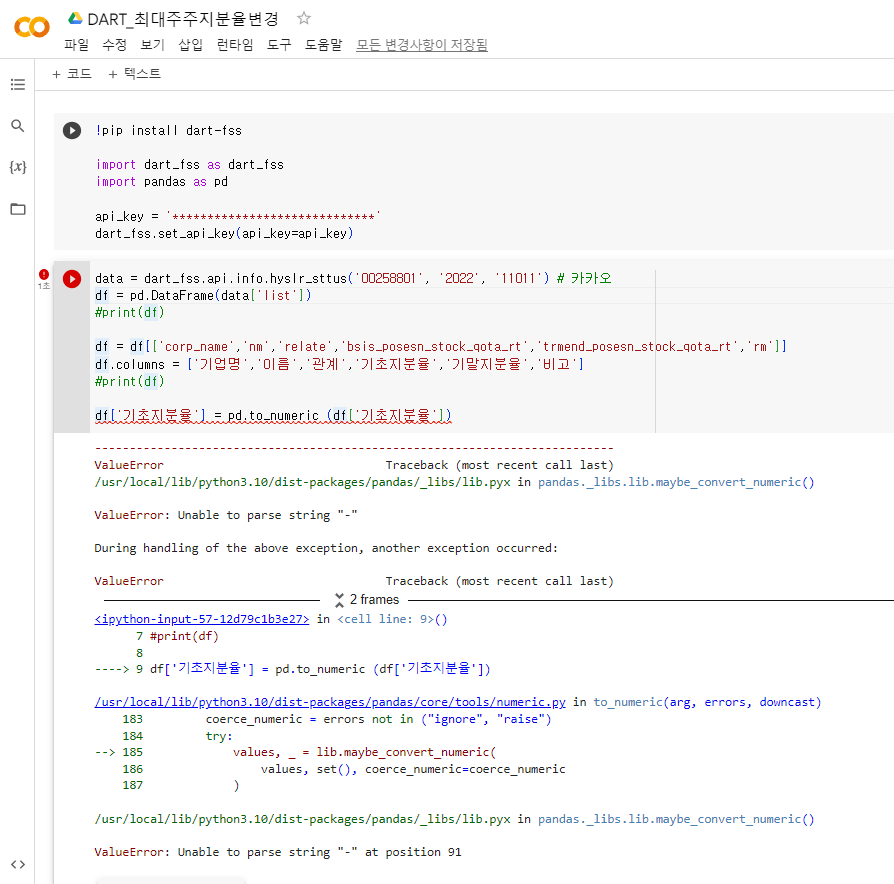Click the notebook title 'DART_최대주주지분율변경'
This screenshot has width=894, height=884.
183,19
